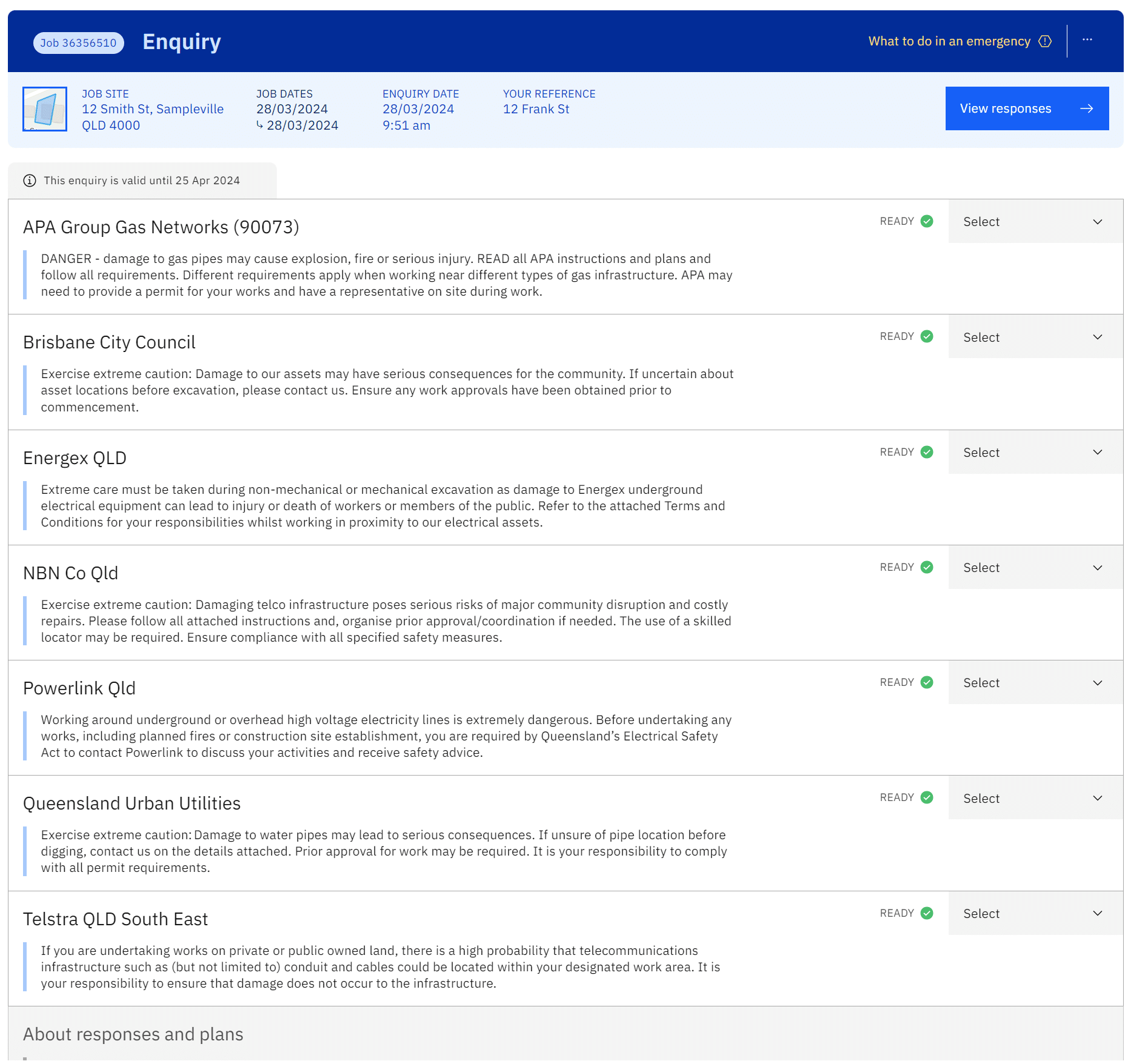Click the 12 Smith St job site address

pos(153,117)
